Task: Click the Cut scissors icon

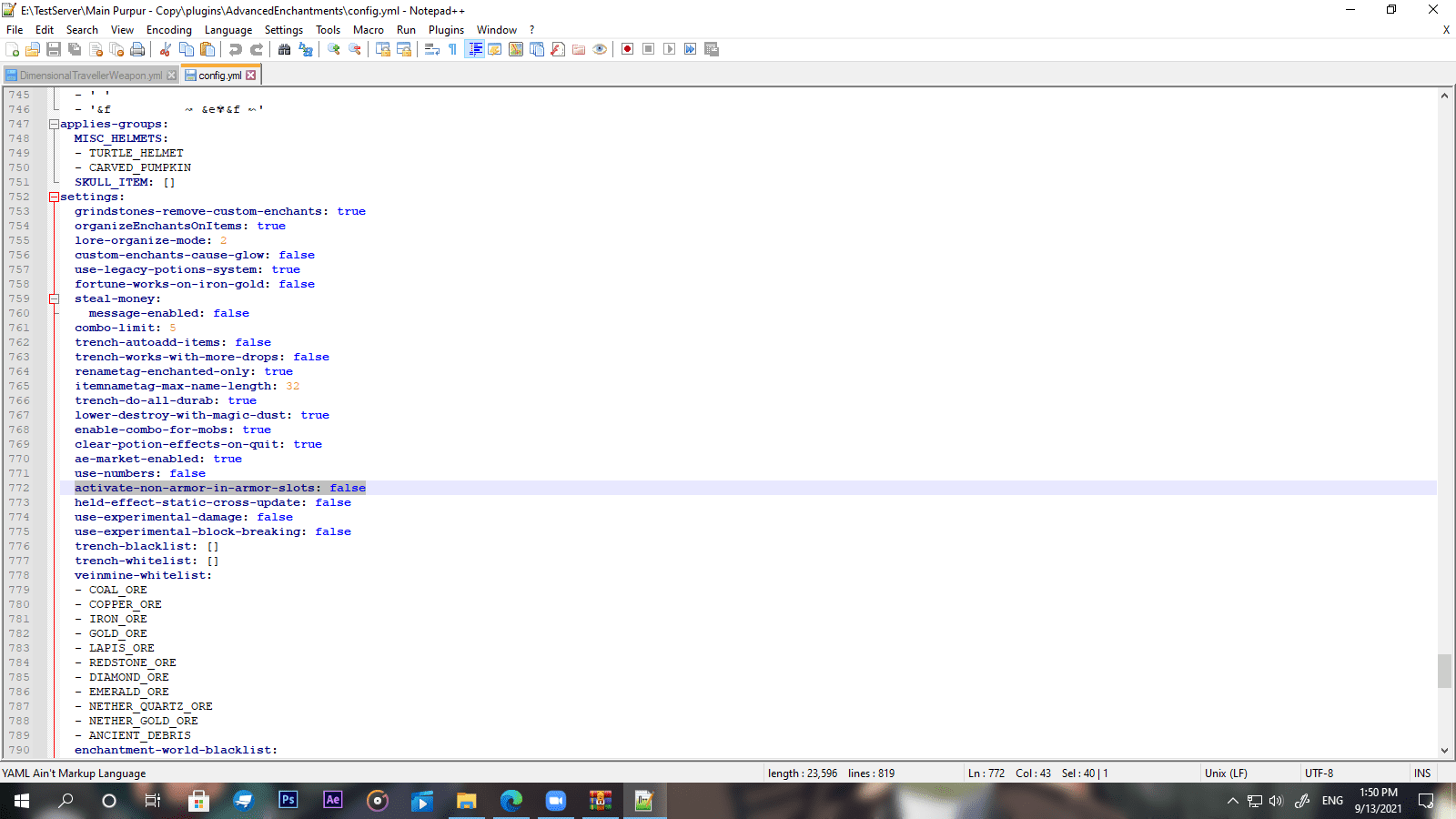Action: click(x=166, y=49)
